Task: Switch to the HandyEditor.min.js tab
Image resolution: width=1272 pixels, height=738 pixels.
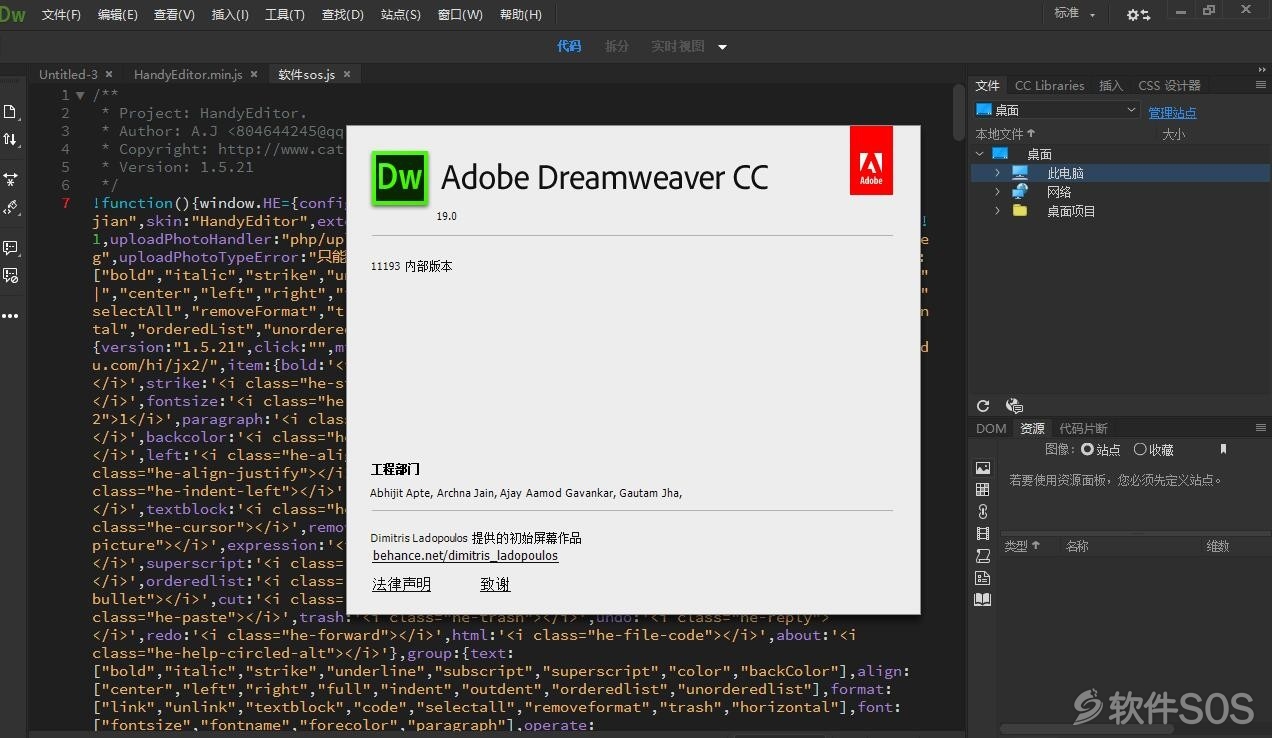Action: coord(188,74)
